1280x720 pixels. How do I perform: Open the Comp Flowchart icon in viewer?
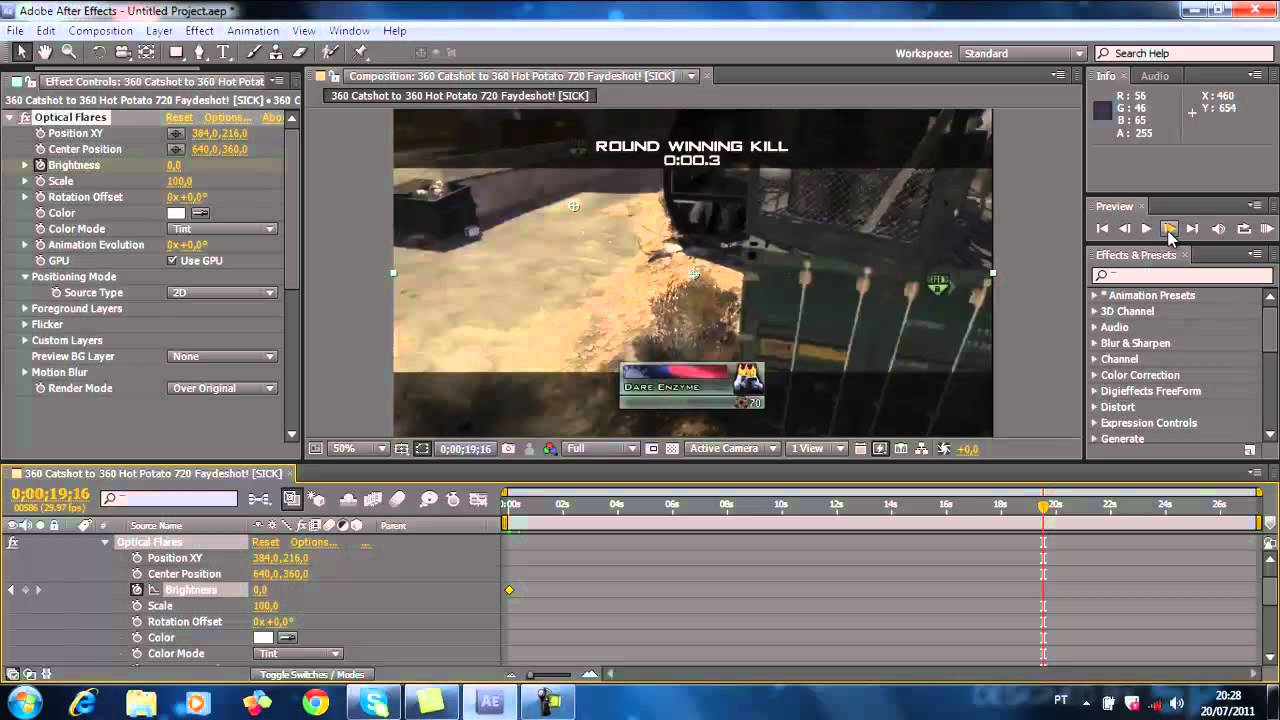click(x=921, y=449)
